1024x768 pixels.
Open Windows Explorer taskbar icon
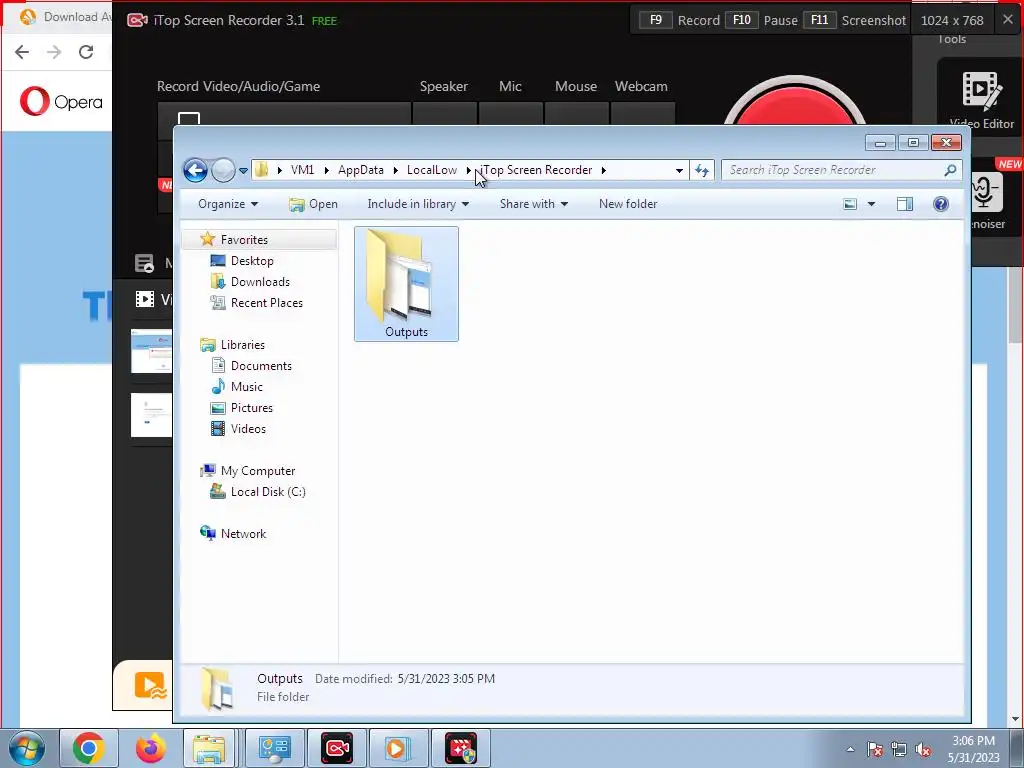[x=208, y=748]
